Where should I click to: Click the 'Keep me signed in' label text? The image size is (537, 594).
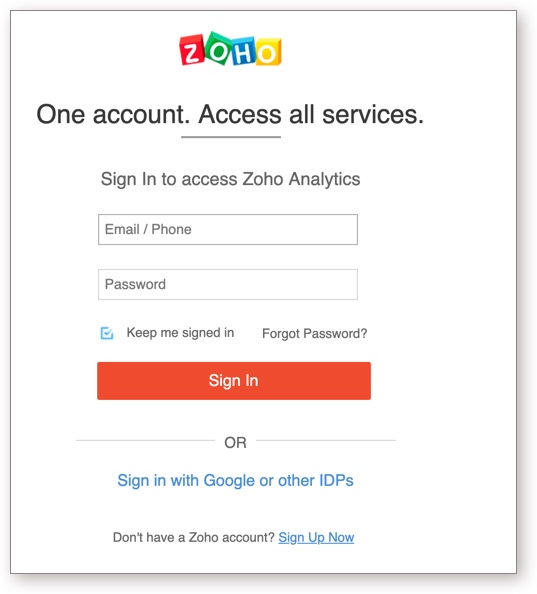pyautogui.click(x=180, y=333)
